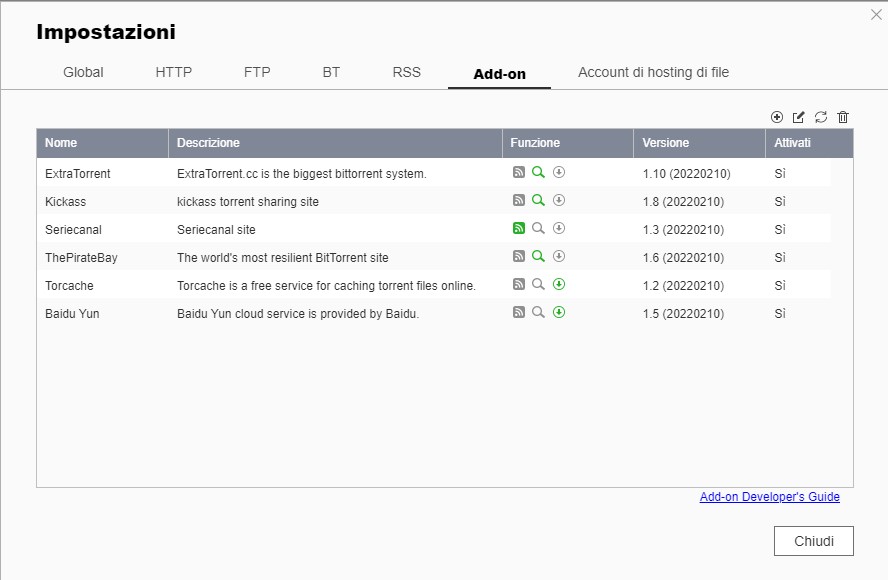Click the green RSS icon for Seriecanal
888x580 pixels.
pyautogui.click(x=518, y=229)
